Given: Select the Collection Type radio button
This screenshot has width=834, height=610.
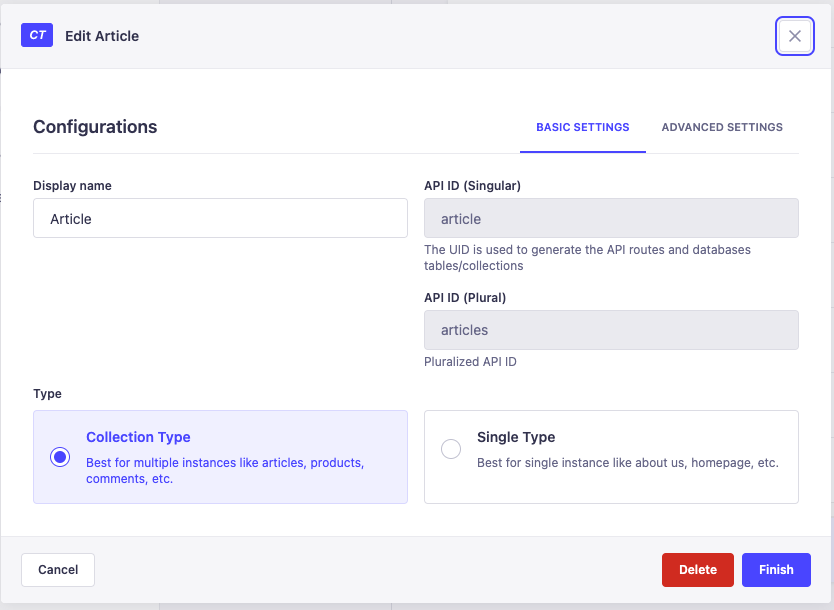Looking at the screenshot, I should tap(60, 457).
